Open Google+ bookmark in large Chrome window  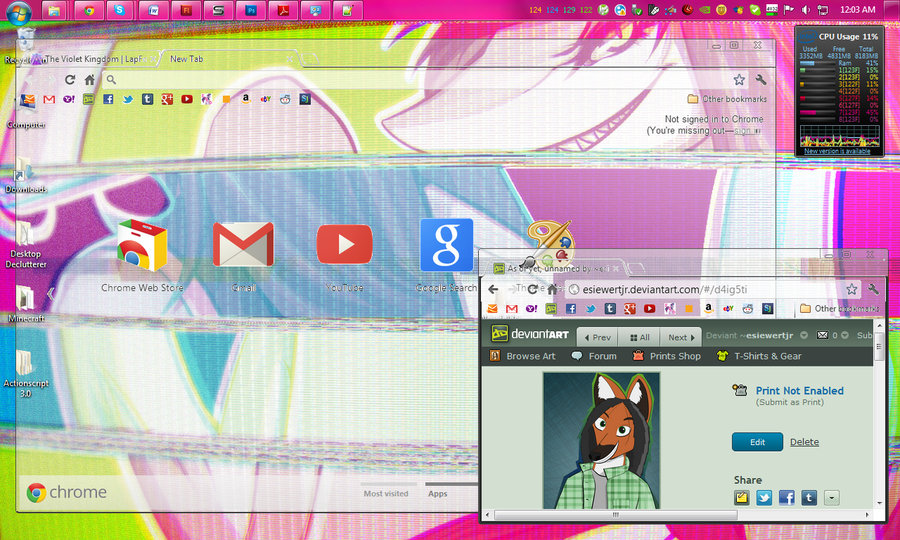tap(167, 99)
